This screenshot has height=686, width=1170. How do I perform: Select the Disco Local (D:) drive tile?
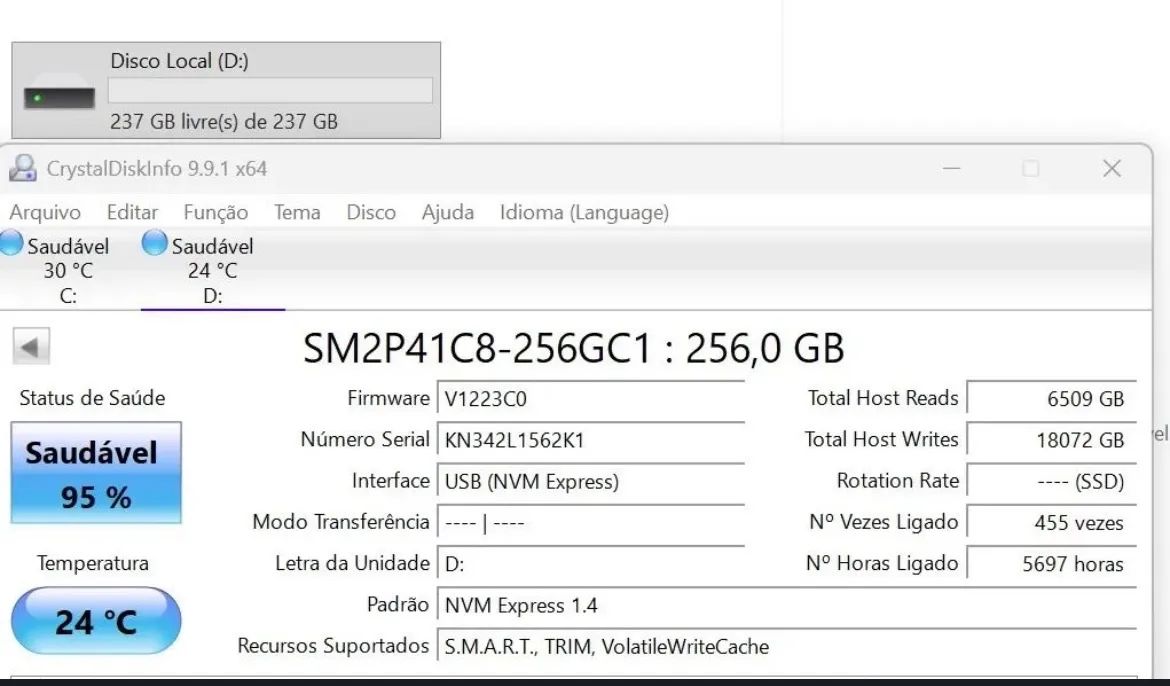(x=226, y=90)
